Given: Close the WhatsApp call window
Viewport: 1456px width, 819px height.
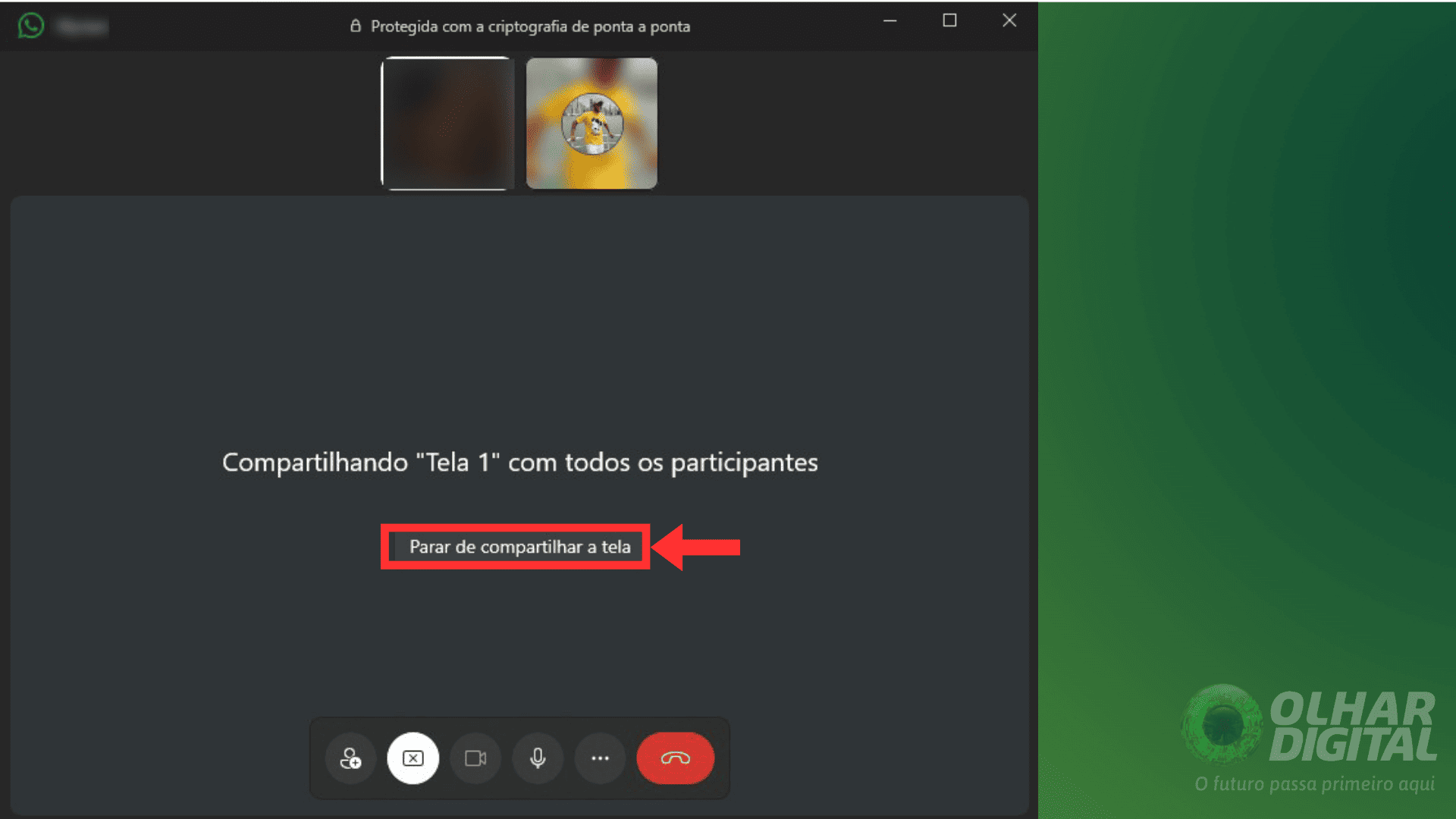Looking at the screenshot, I should click(x=1009, y=20).
